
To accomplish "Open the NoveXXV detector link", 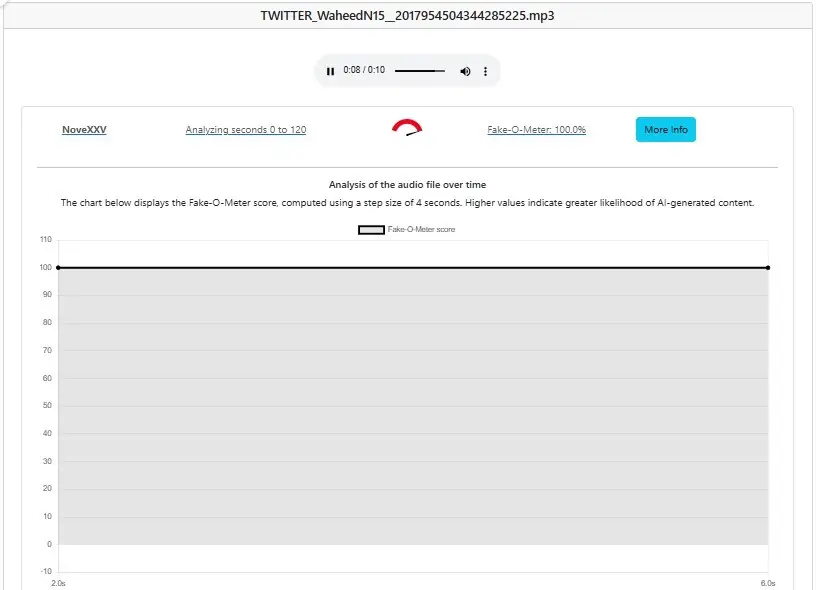I will pyautogui.click(x=84, y=130).
